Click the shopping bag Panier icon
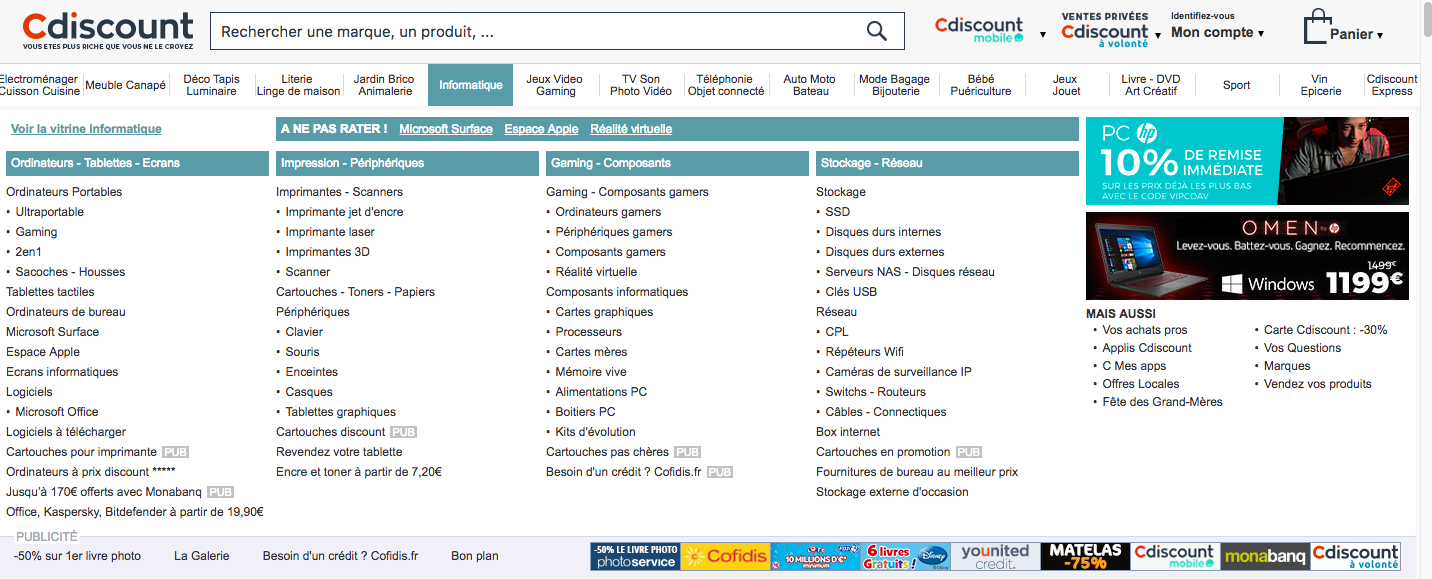Viewport: 1432px width, 579px height. (x=1317, y=28)
